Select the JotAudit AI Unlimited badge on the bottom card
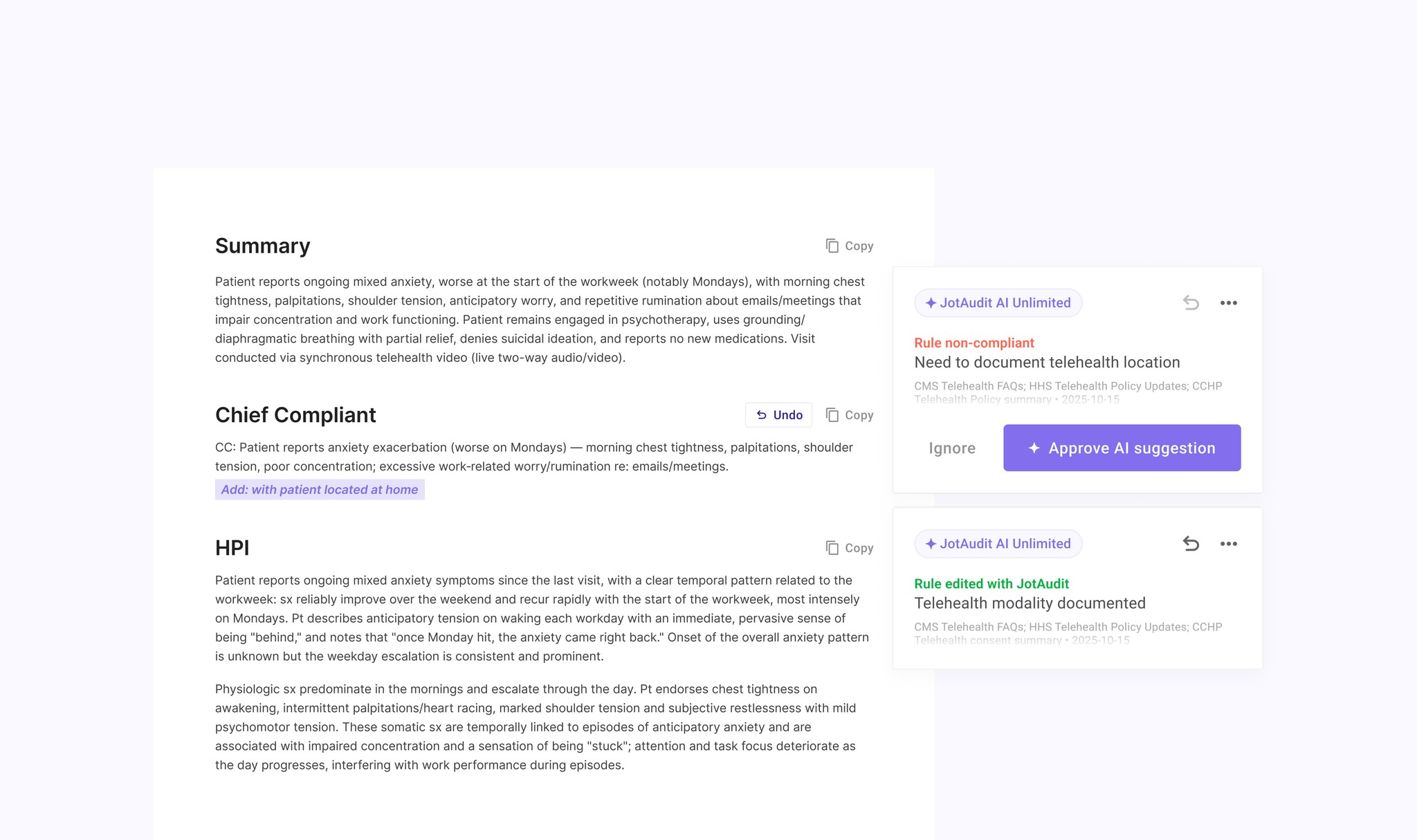Viewport: 1417px width, 840px height. tap(998, 544)
